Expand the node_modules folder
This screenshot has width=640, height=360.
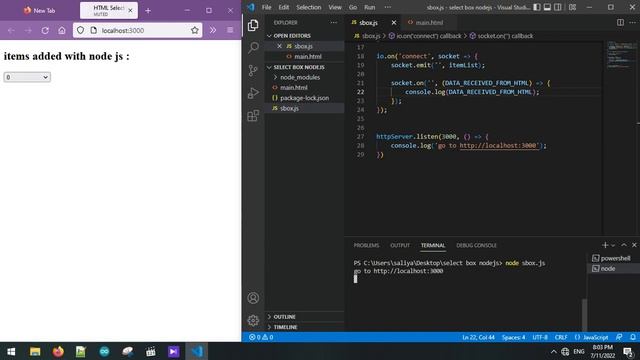click(300, 77)
